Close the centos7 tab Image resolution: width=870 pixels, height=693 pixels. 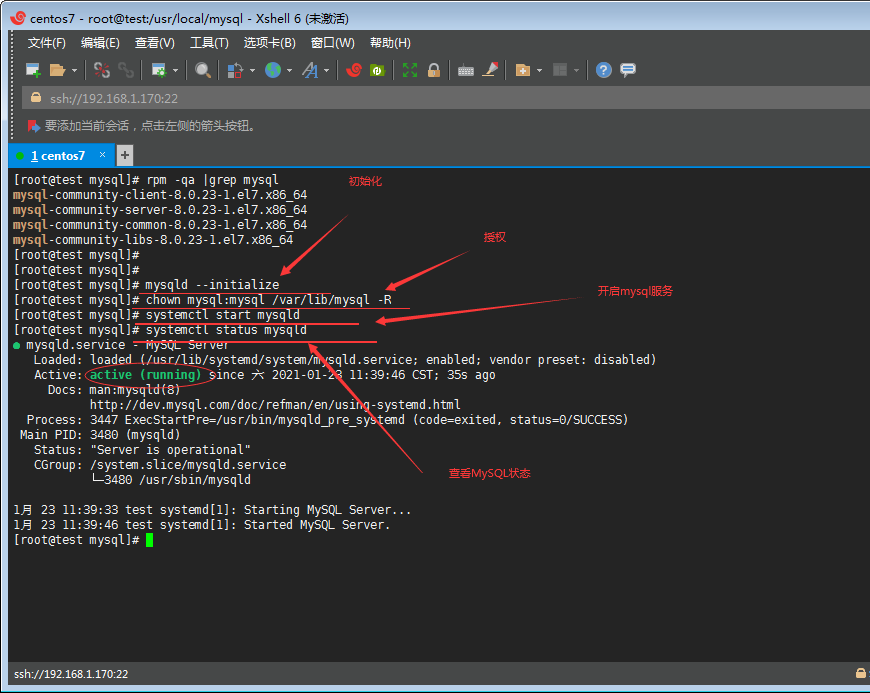click(x=101, y=155)
